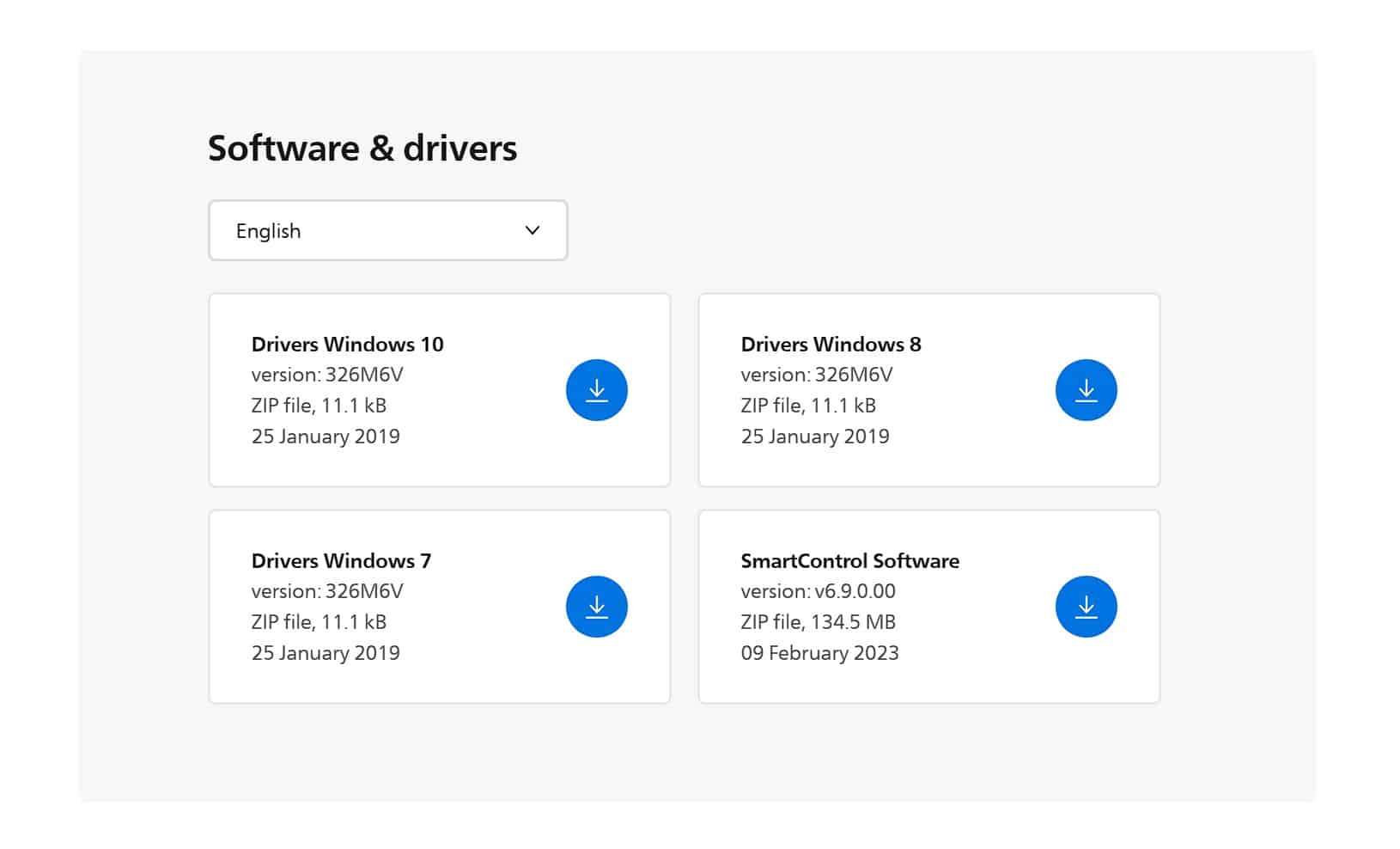Click version 326M6V under Drivers Windows 10
Screen dimensions: 1400x849
coord(326,375)
